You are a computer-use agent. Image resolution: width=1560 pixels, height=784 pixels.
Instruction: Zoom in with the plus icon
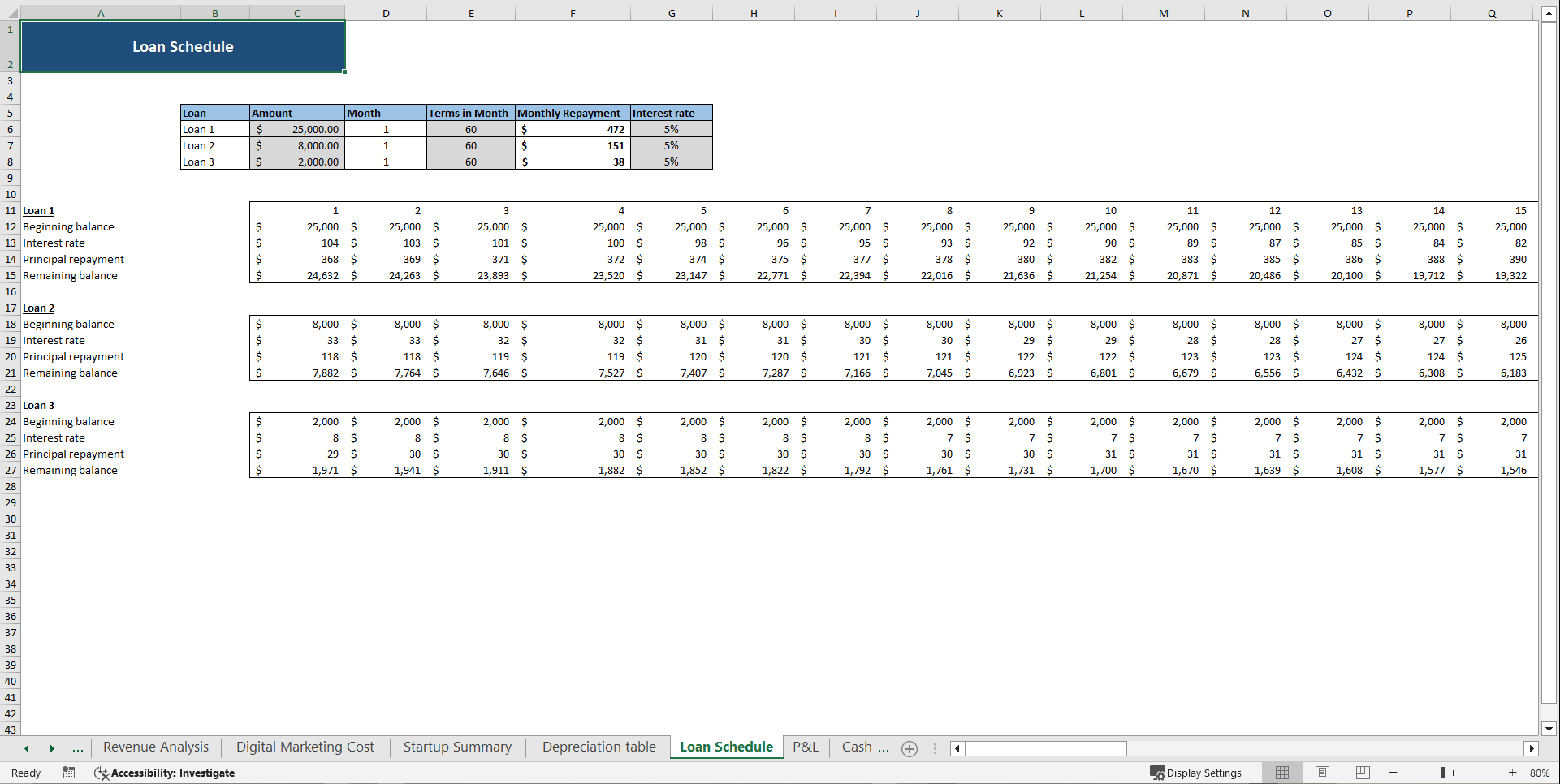[x=1512, y=773]
